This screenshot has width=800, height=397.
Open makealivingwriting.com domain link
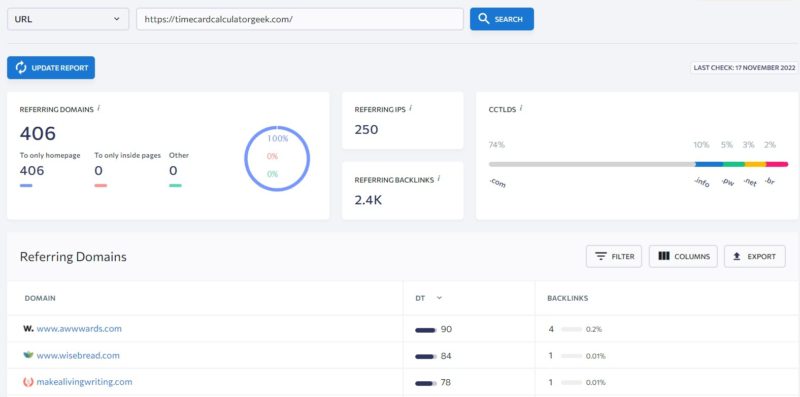(x=84, y=382)
